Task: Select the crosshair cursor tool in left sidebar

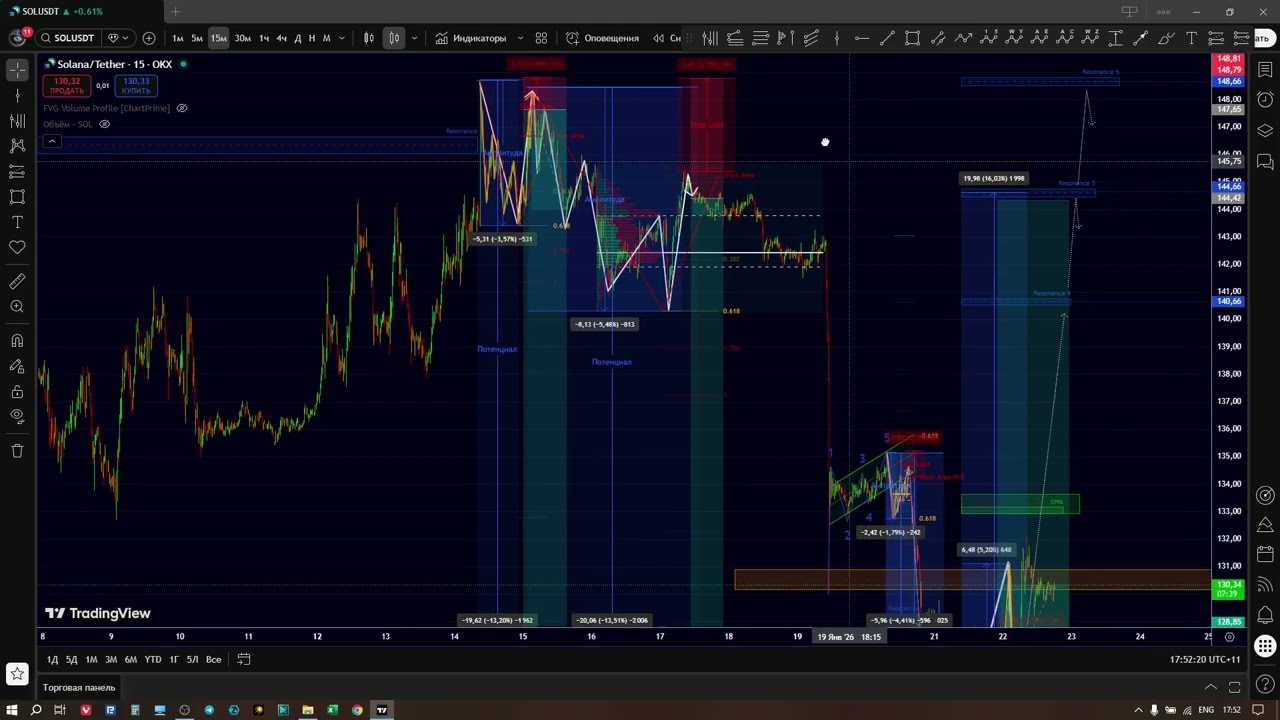Action: [x=17, y=70]
